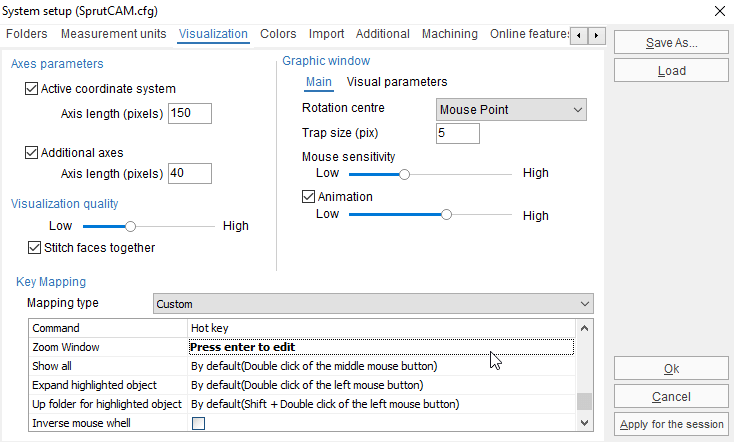Click the key mapping list's scroll up arrow
Screen dimensions: 734x442
[584, 328]
